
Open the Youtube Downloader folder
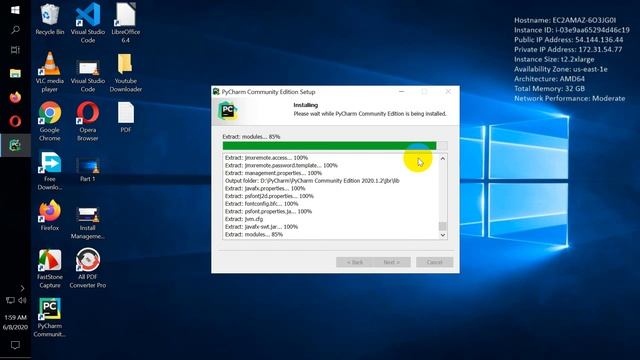click(x=126, y=72)
